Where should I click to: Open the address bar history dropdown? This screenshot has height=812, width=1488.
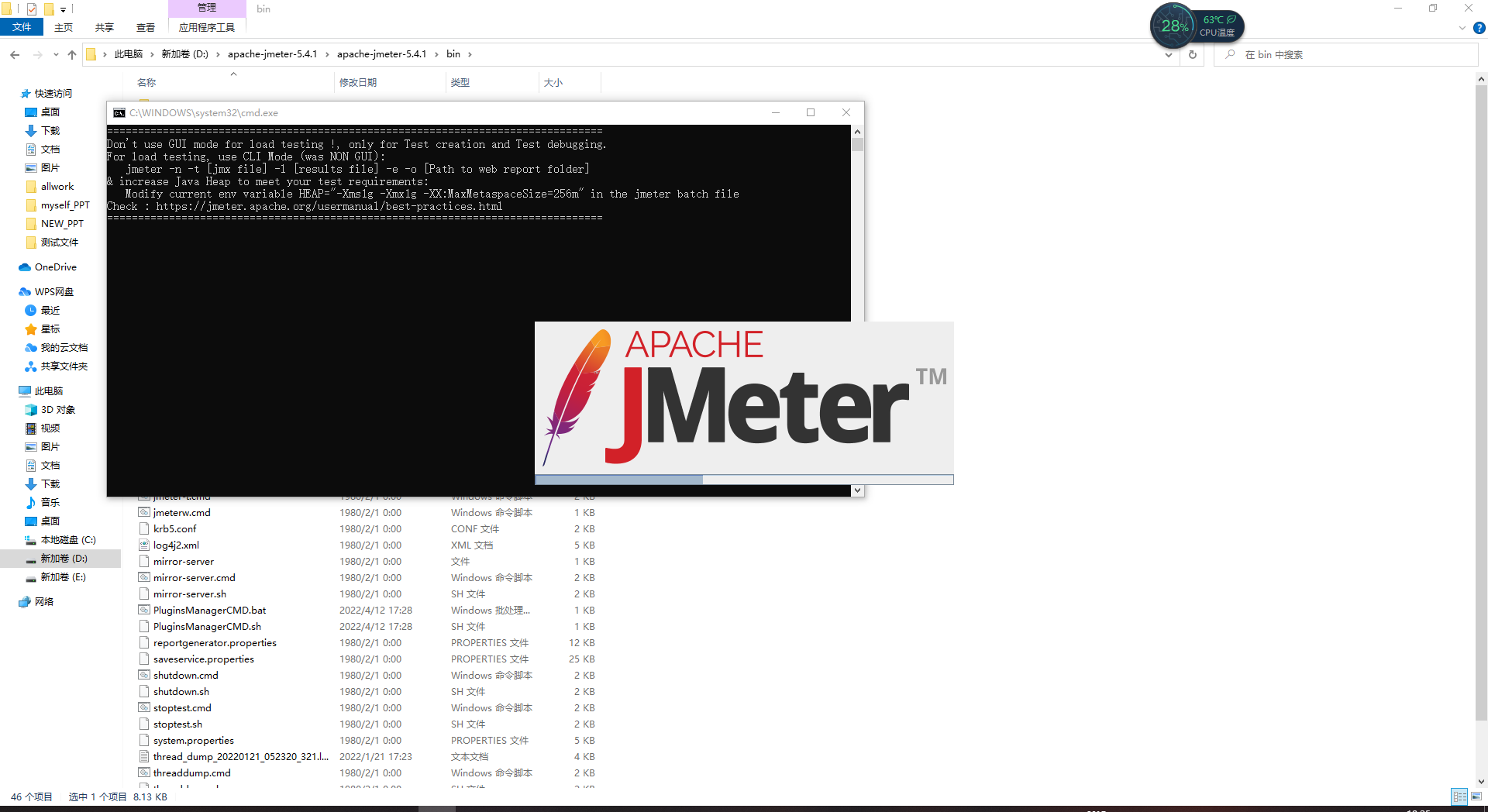pos(1169,54)
